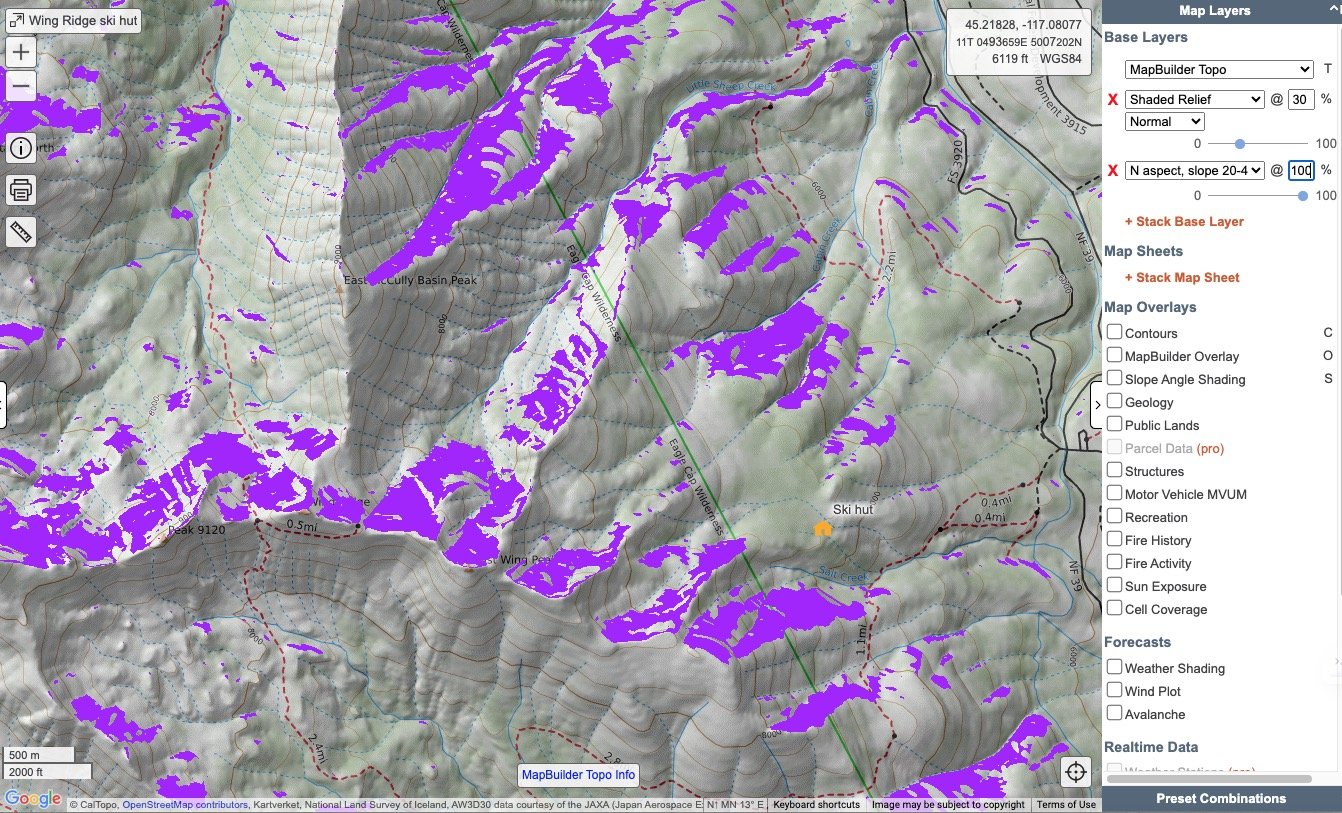Open OpenStreetMap contributors link

(185, 804)
